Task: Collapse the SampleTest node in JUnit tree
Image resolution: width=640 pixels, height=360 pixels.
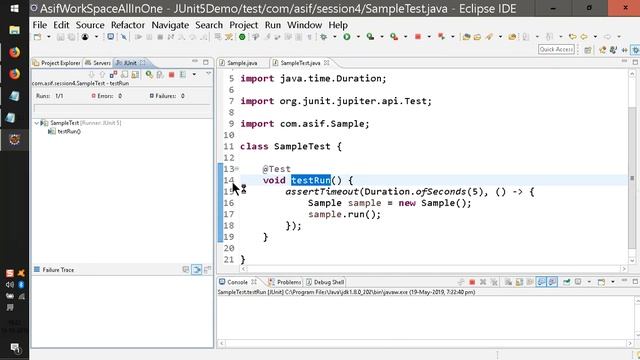Action: tap(36, 123)
